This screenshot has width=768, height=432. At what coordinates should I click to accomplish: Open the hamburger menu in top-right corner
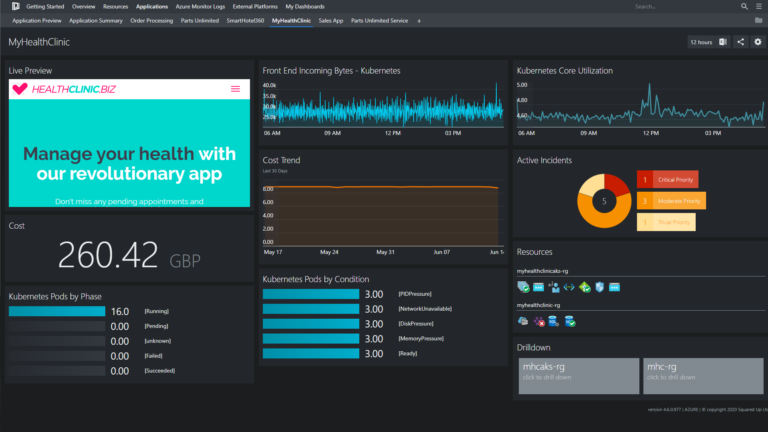[x=759, y=6]
